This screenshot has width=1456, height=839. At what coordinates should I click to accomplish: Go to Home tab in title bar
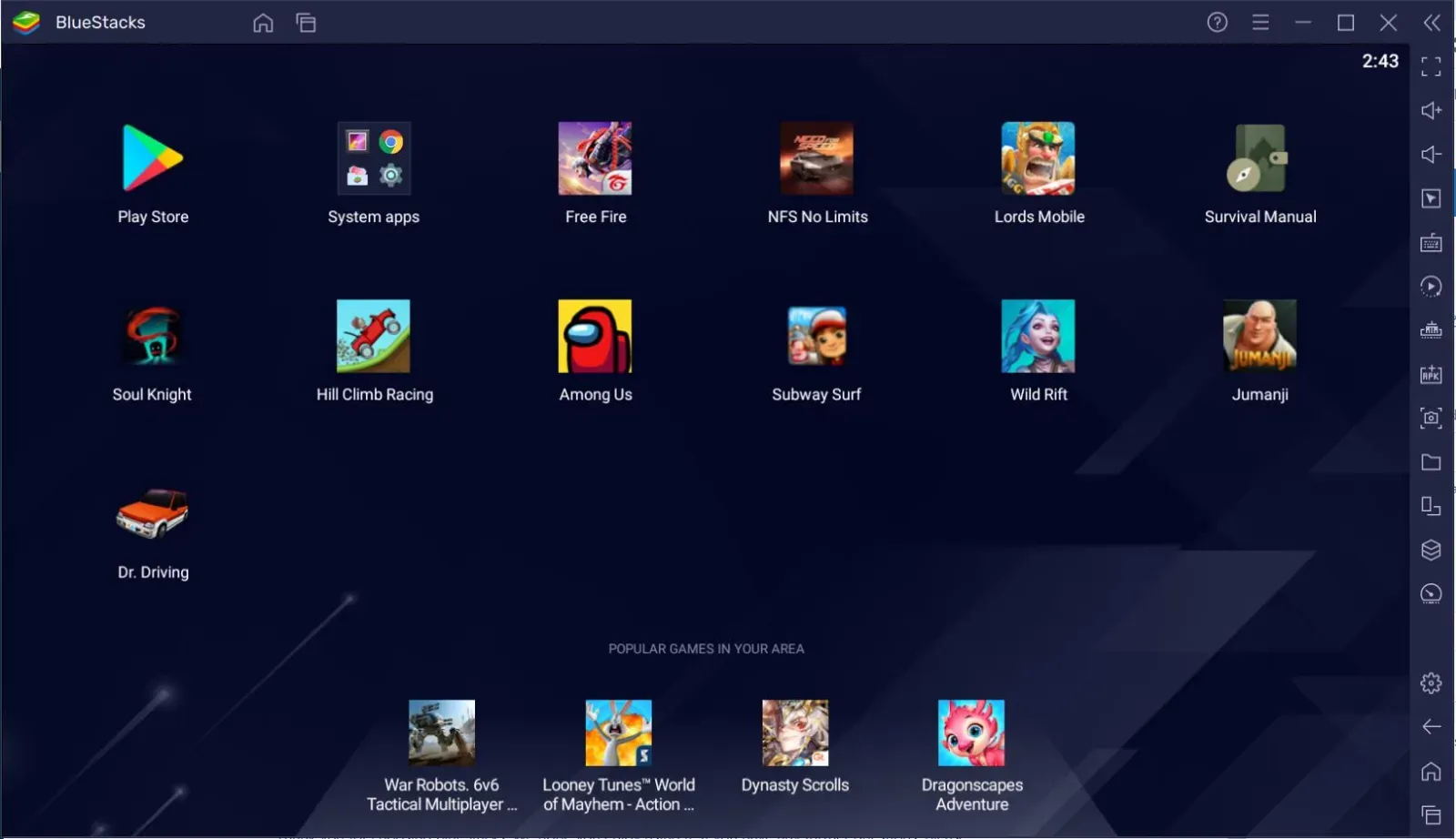(x=263, y=23)
